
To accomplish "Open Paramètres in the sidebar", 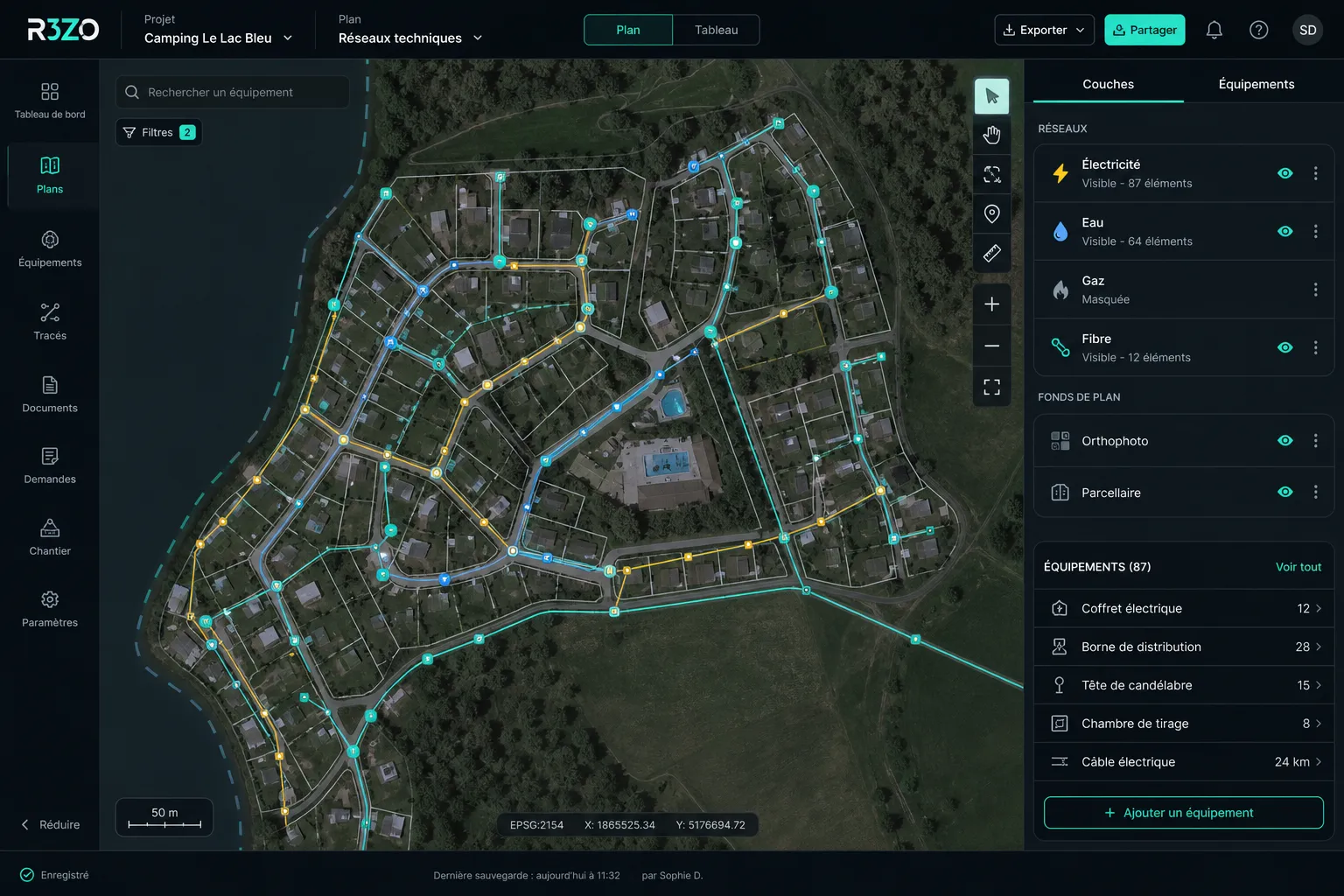I will pos(50,609).
